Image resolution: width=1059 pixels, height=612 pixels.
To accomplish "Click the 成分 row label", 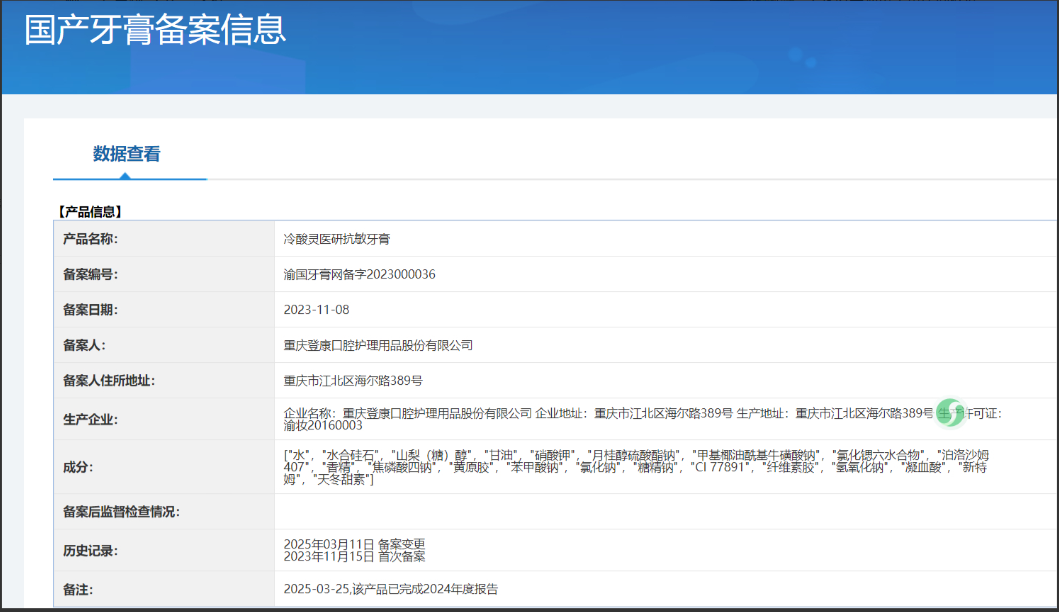I will pyautogui.click(x=78, y=467).
